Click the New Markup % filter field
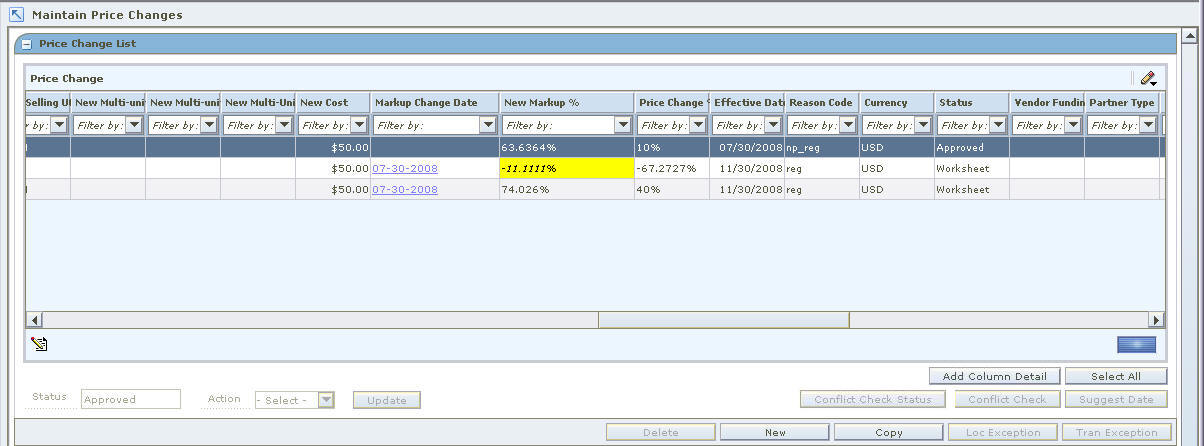The height and width of the screenshot is (446, 1204). click(x=557, y=125)
